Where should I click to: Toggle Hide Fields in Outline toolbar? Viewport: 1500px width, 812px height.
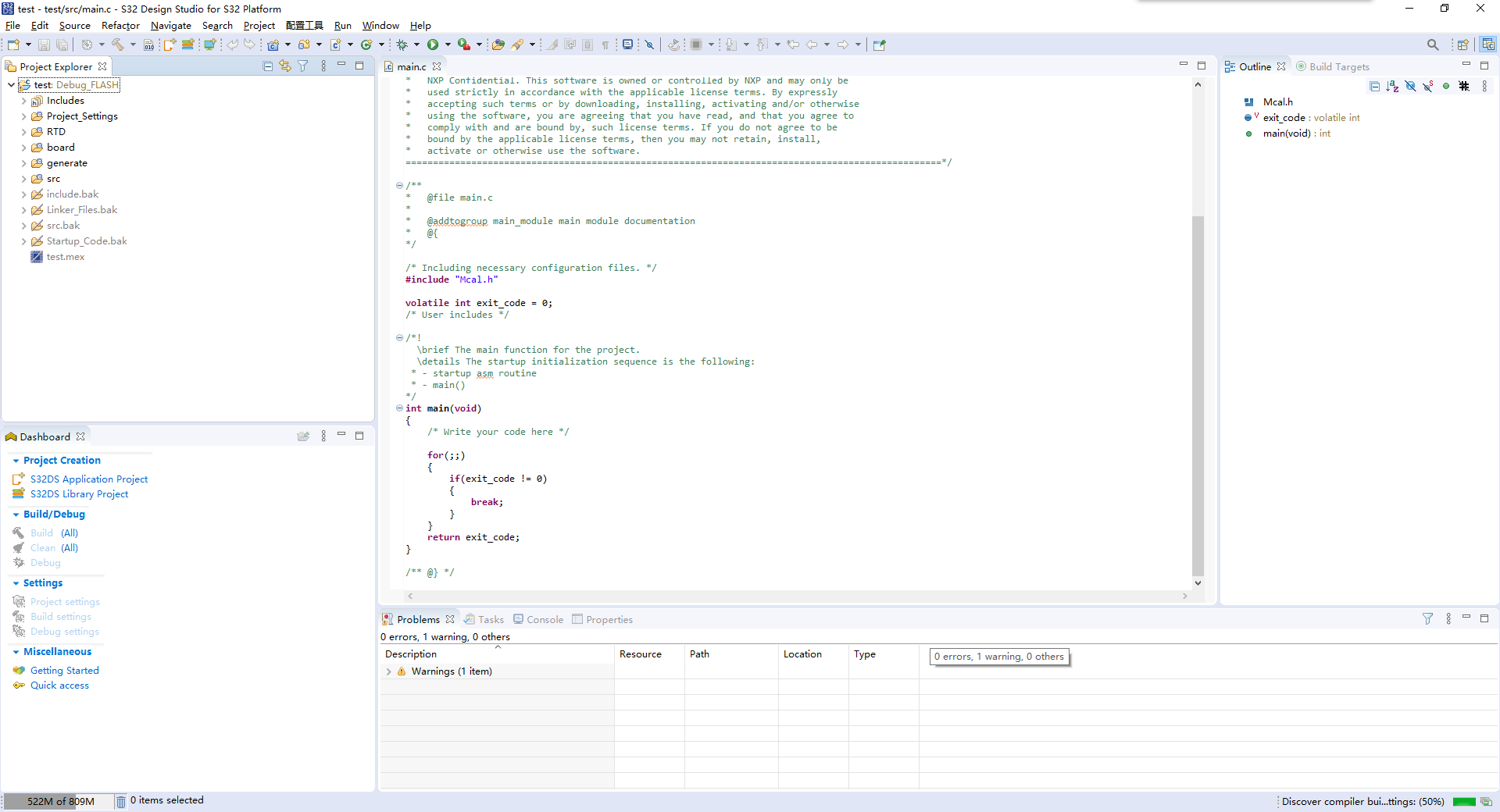click(x=1410, y=86)
